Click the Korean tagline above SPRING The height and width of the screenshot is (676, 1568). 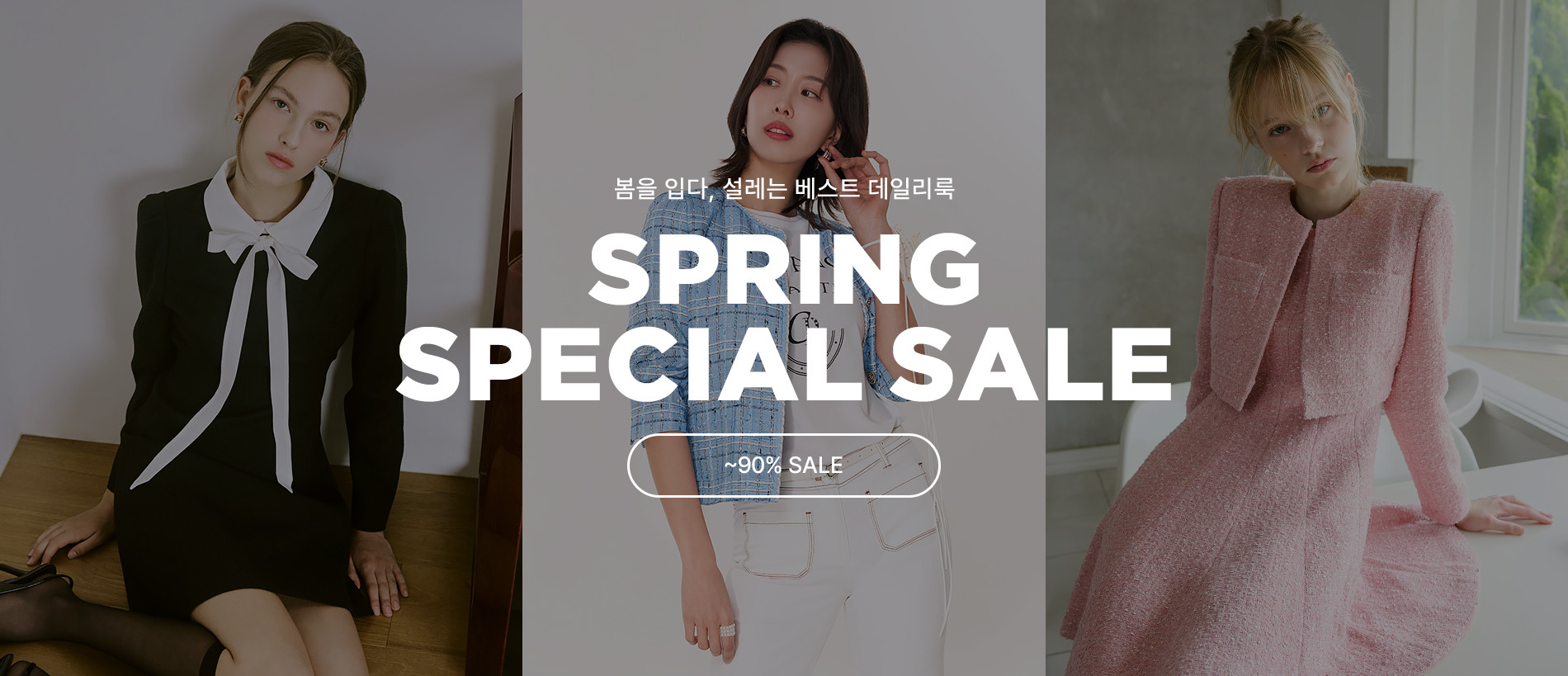pos(784,188)
